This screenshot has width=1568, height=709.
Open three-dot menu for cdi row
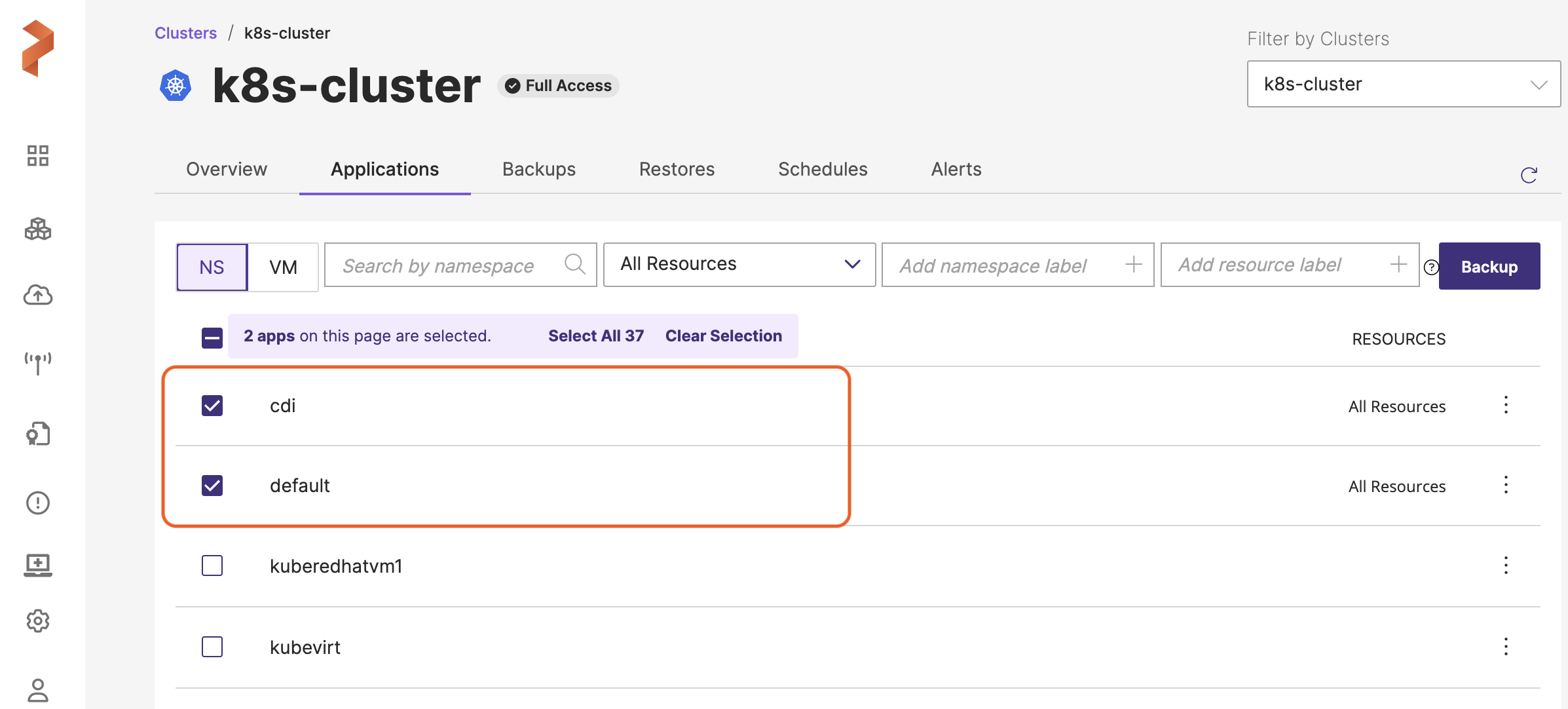[1506, 405]
